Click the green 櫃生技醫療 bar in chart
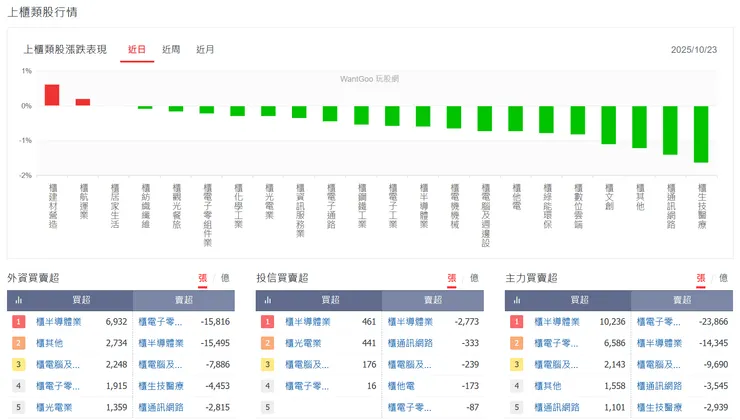 (x=701, y=134)
